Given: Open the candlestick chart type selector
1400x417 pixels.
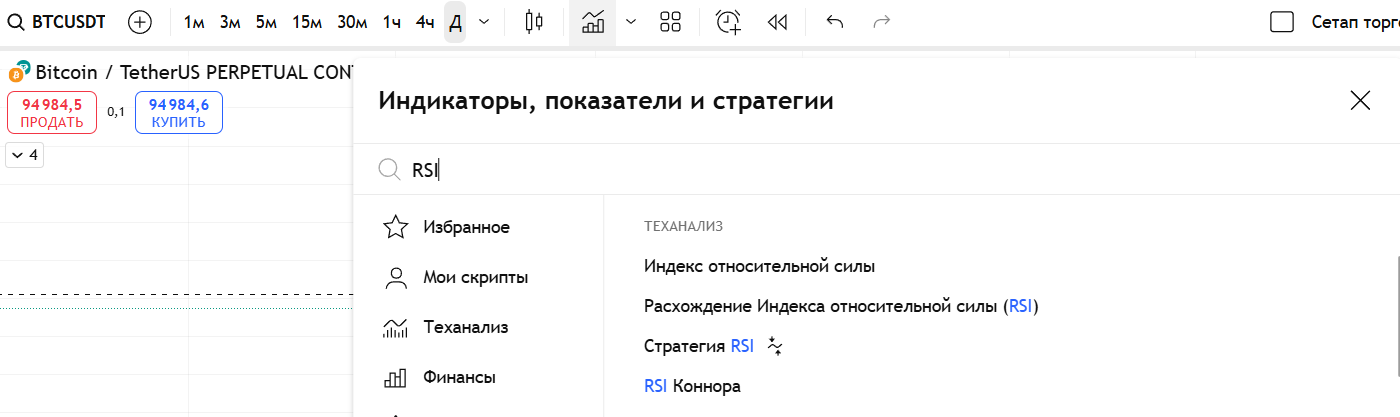Looking at the screenshot, I should [x=535, y=22].
